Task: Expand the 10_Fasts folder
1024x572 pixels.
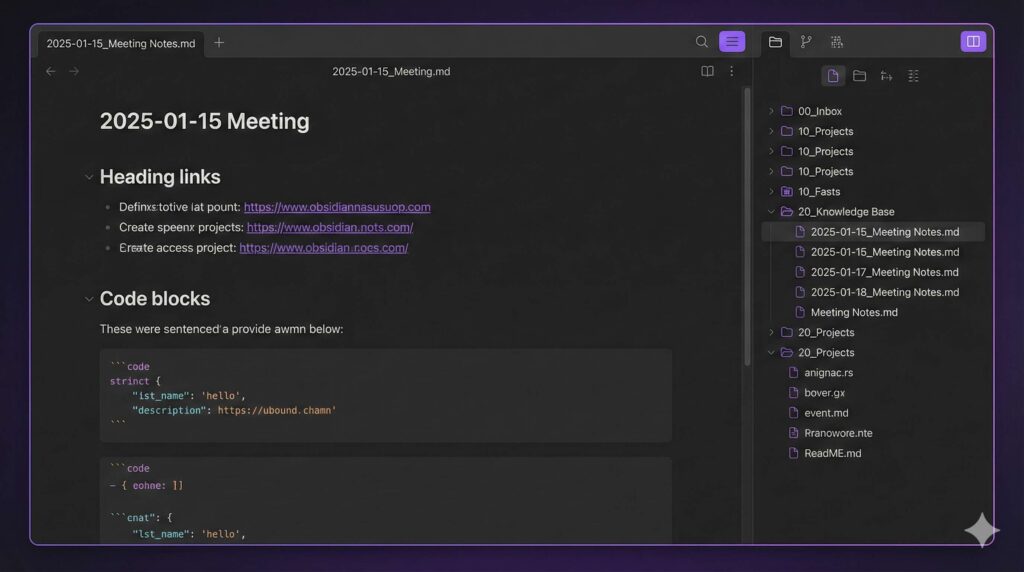Action: 771,191
